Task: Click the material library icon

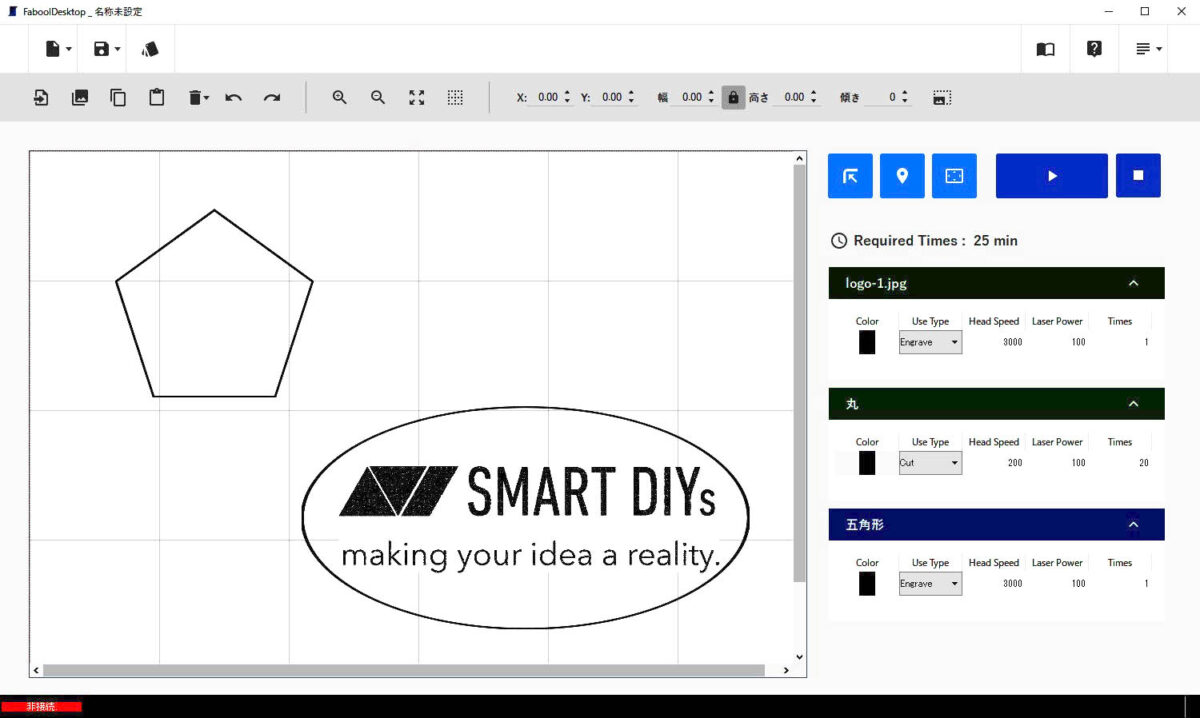Action: (x=150, y=49)
